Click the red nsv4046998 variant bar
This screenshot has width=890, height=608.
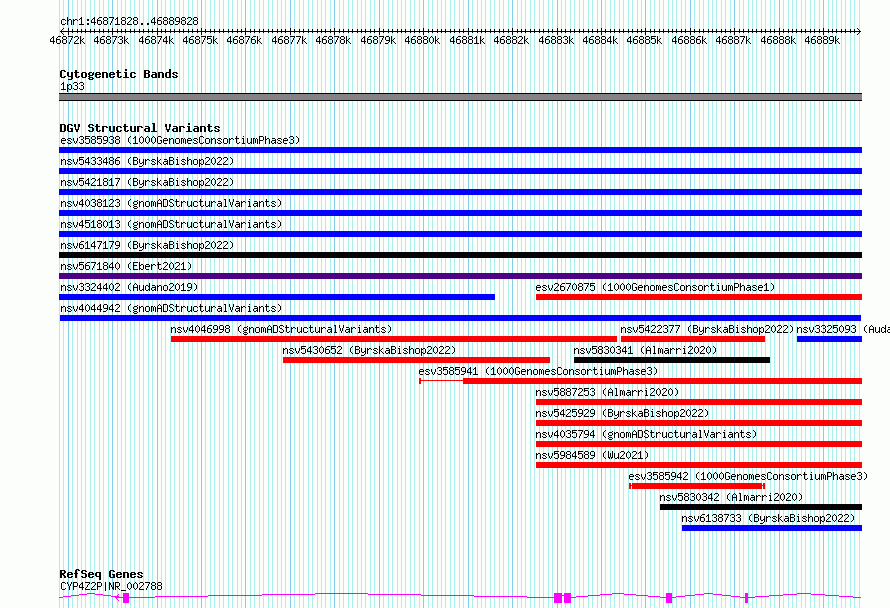pos(394,339)
